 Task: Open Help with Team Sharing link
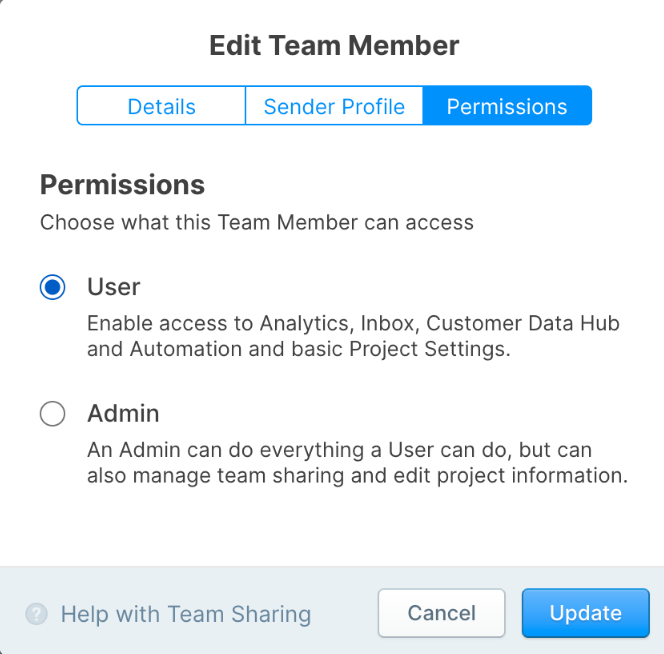(186, 614)
